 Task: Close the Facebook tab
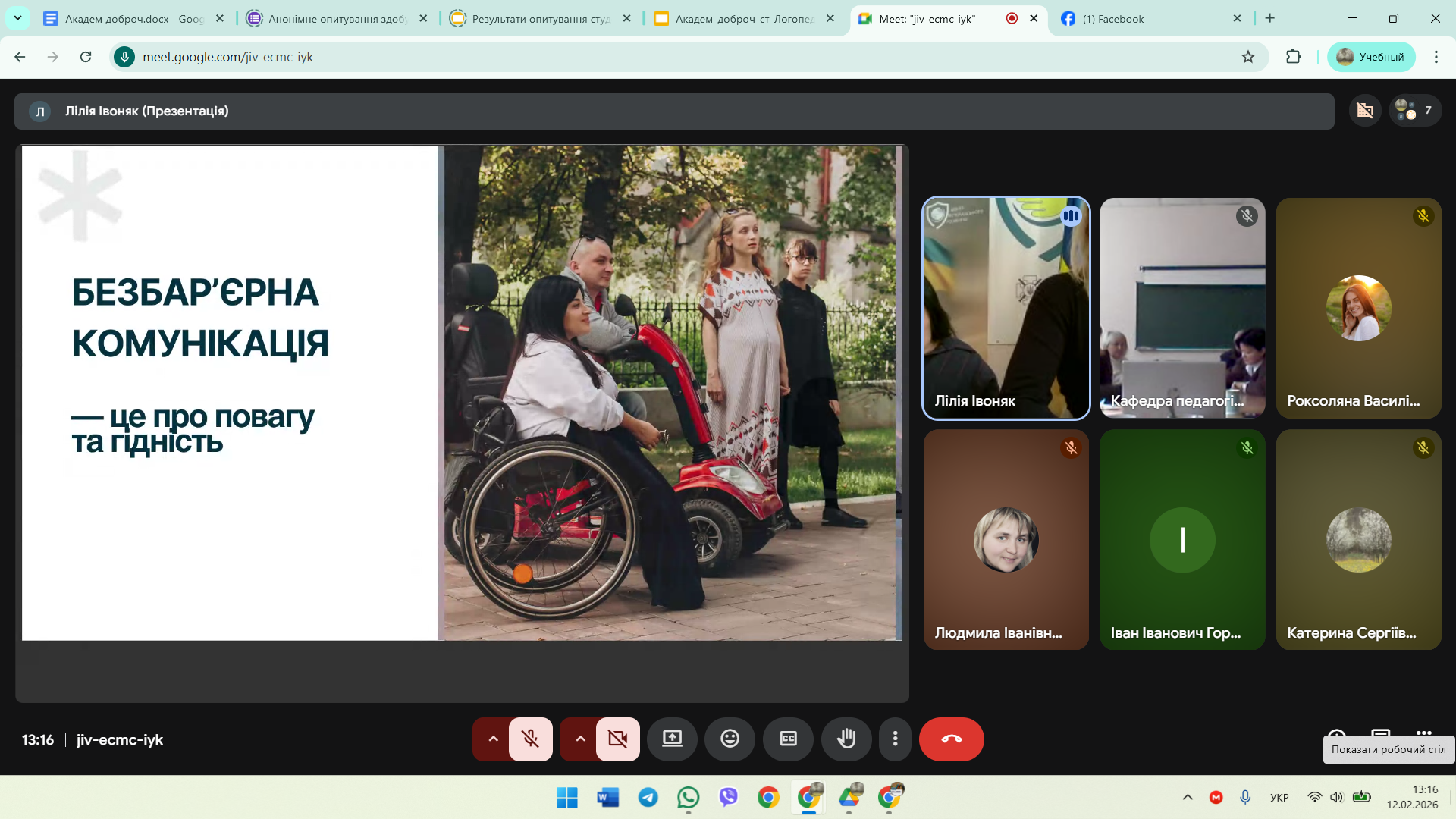point(1237,19)
